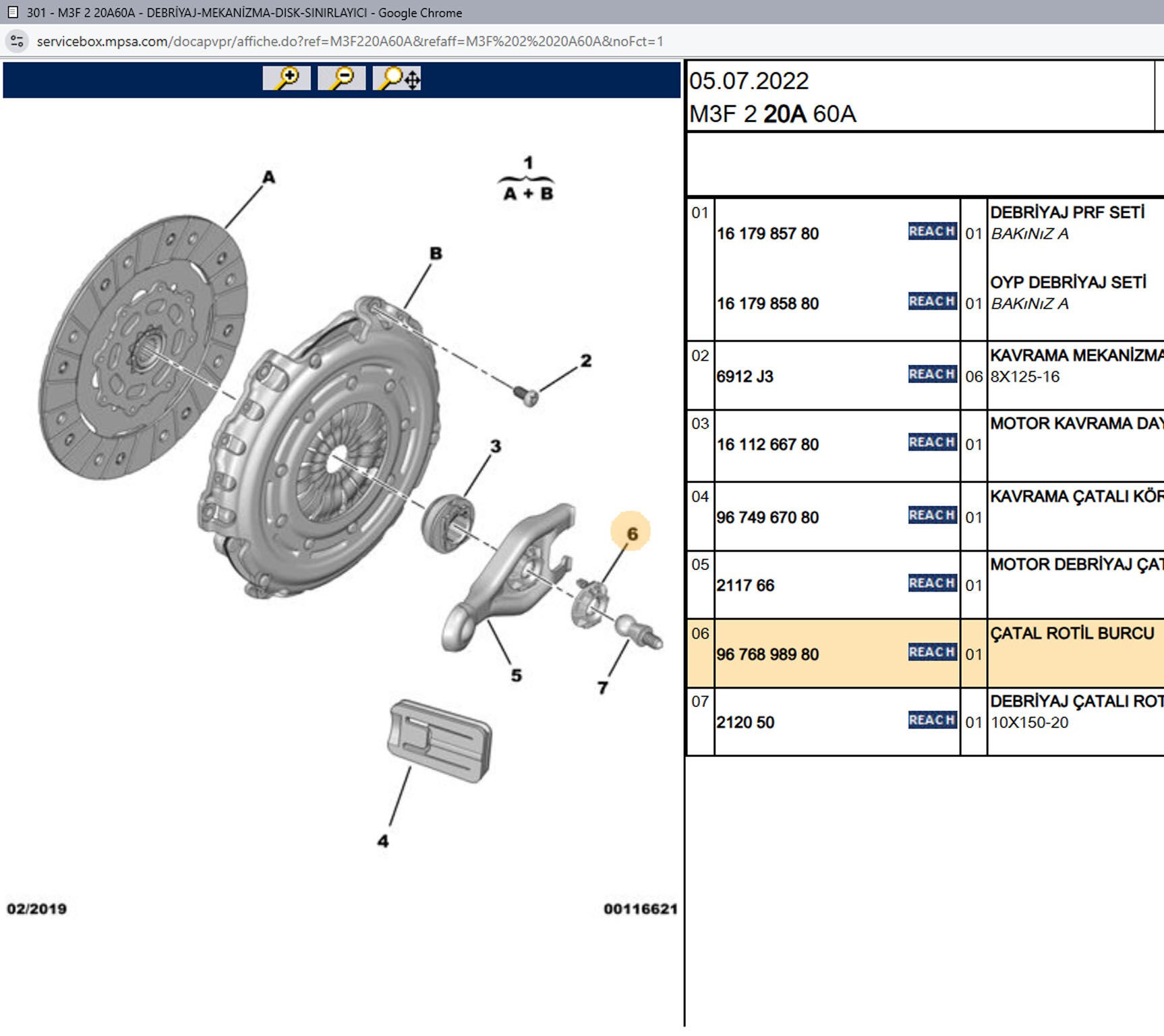Click the zoom in magnifier icon
The width and height of the screenshot is (1164, 1036).
tap(287, 78)
